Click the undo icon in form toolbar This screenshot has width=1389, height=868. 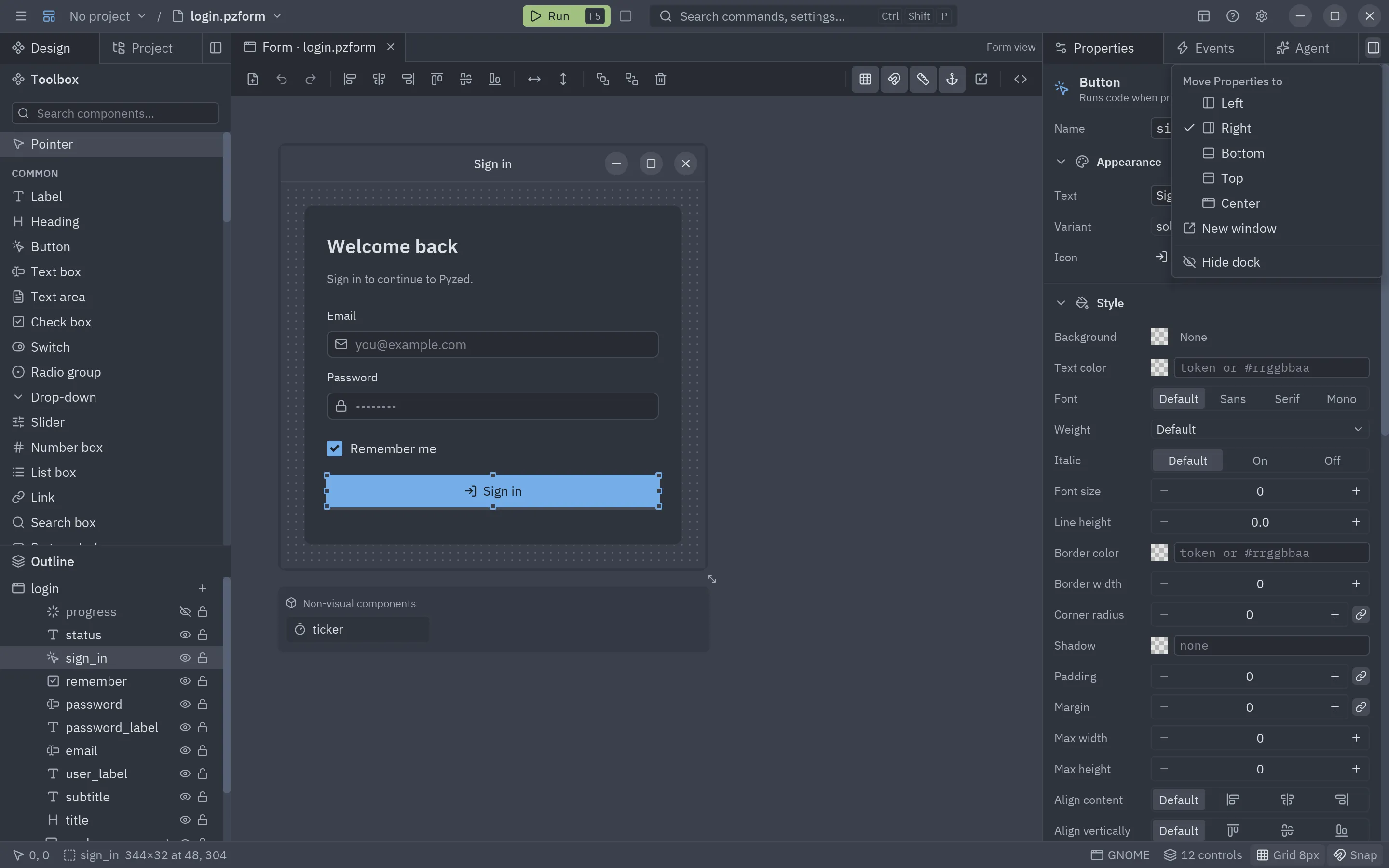tap(281, 79)
